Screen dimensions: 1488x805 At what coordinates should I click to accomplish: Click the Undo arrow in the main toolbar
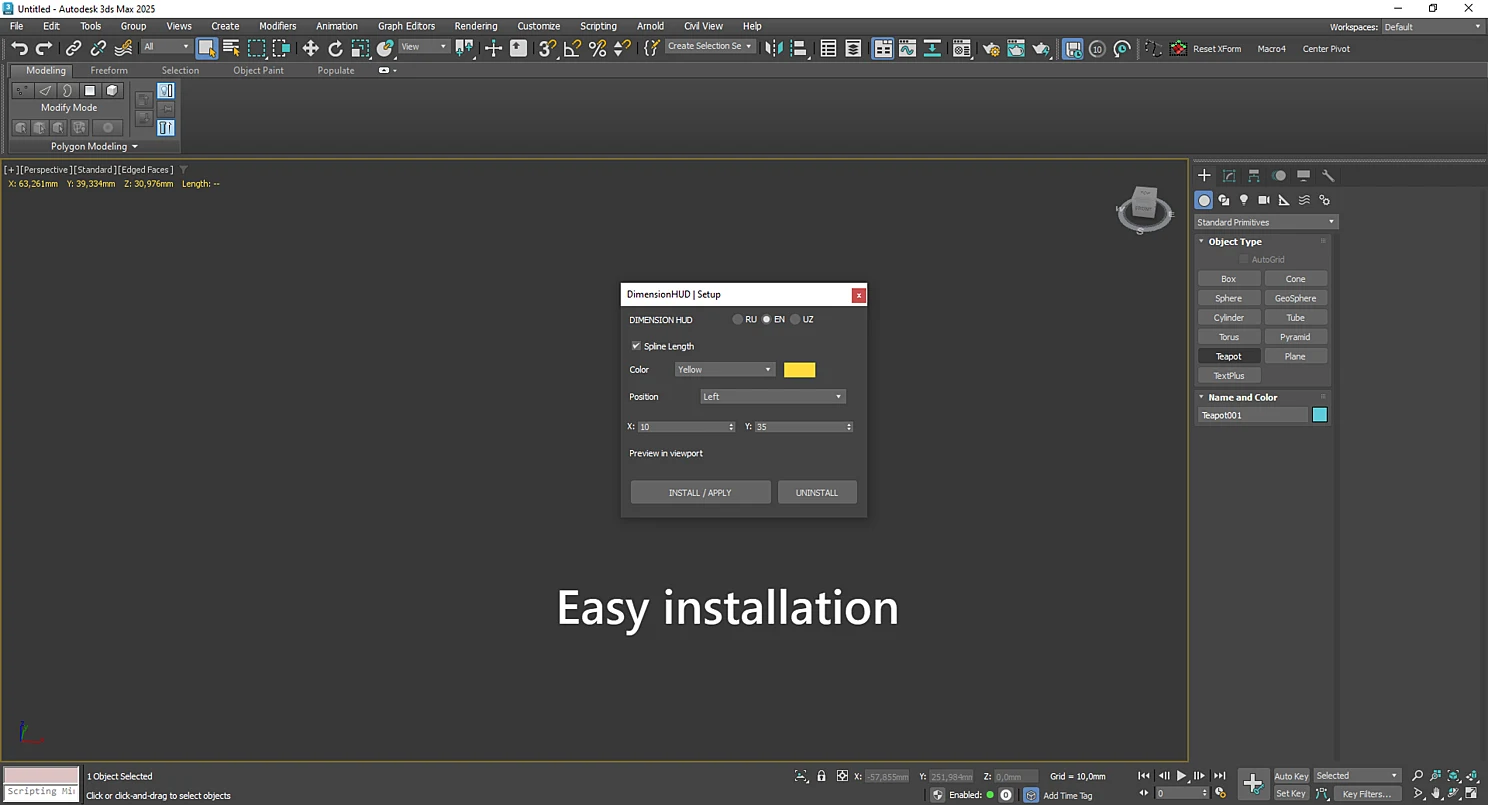19,48
